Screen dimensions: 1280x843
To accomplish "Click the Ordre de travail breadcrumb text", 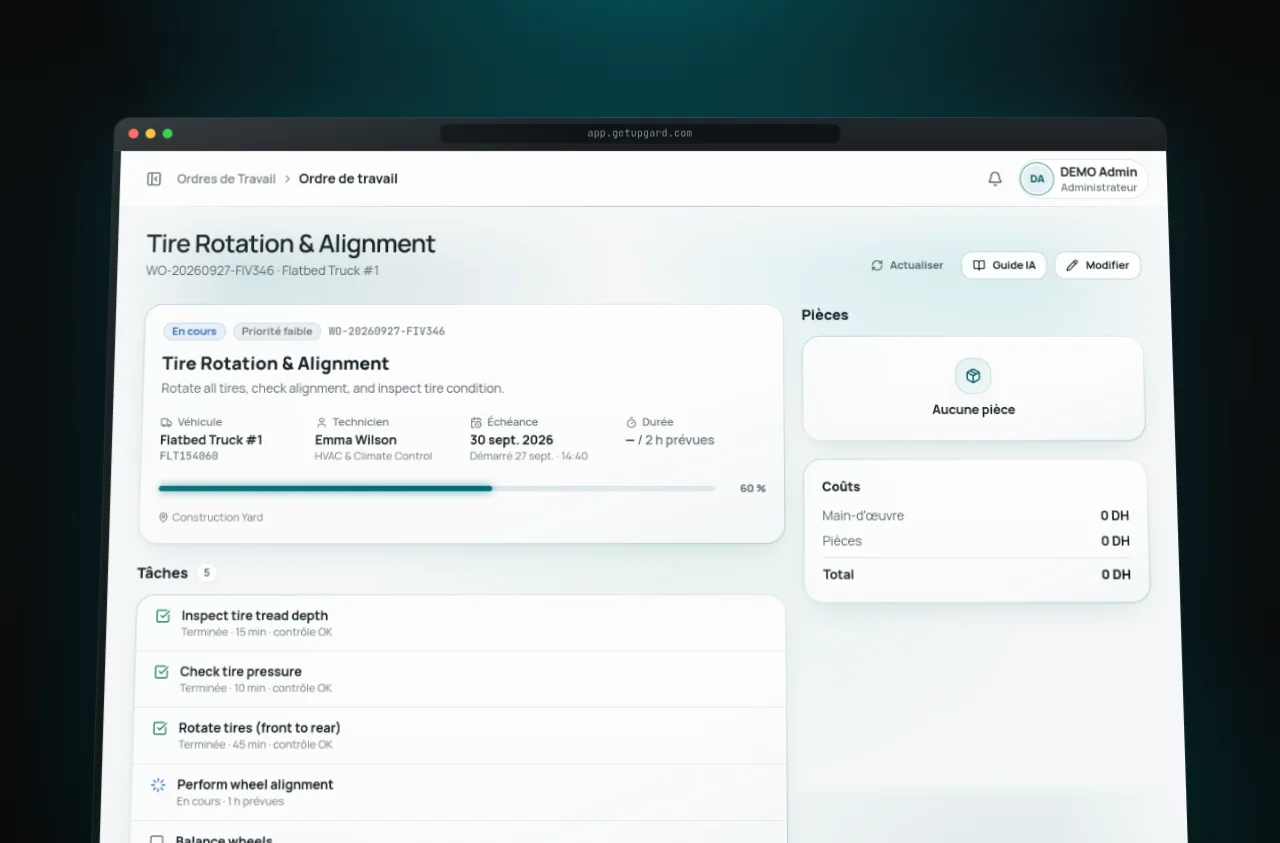I will click(x=348, y=179).
